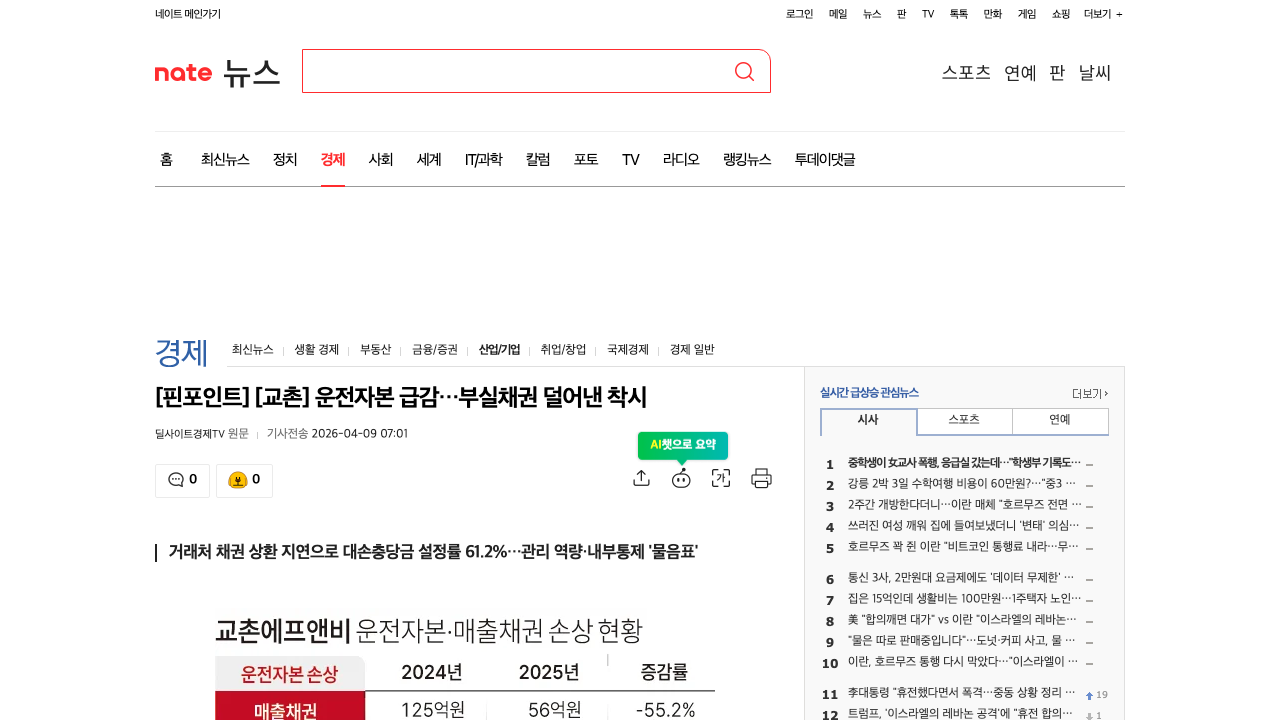Click the 로그인 link

[x=800, y=14]
